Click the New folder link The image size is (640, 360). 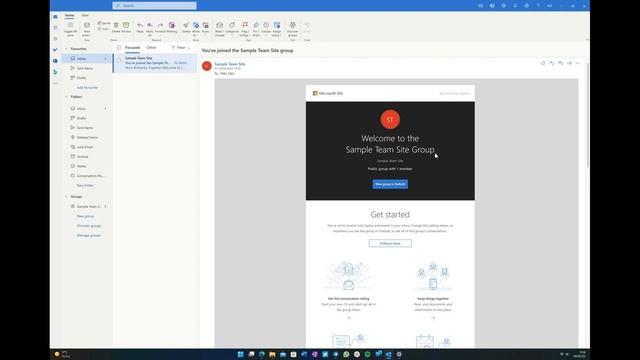pos(85,185)
